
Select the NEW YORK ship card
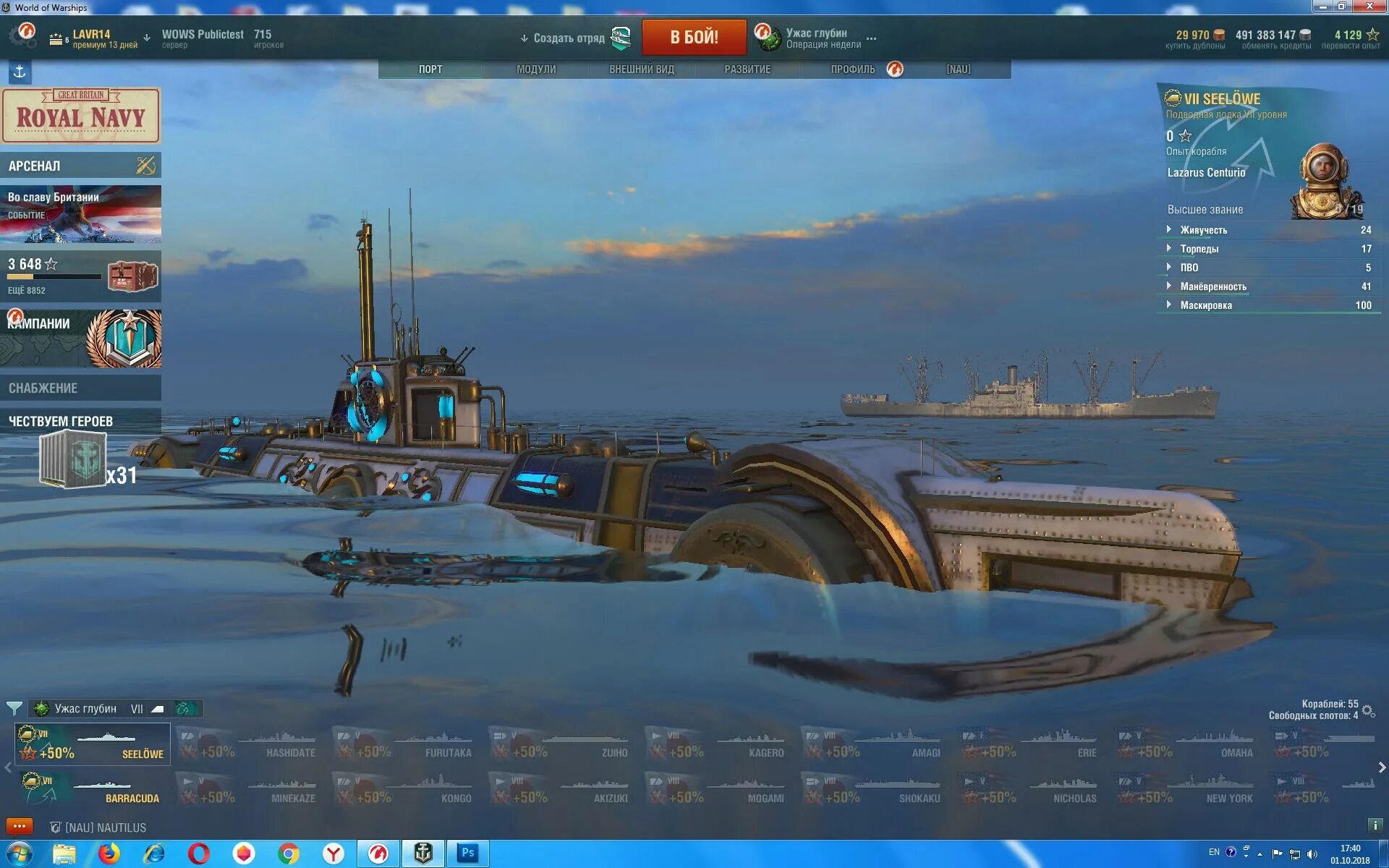1187,788
